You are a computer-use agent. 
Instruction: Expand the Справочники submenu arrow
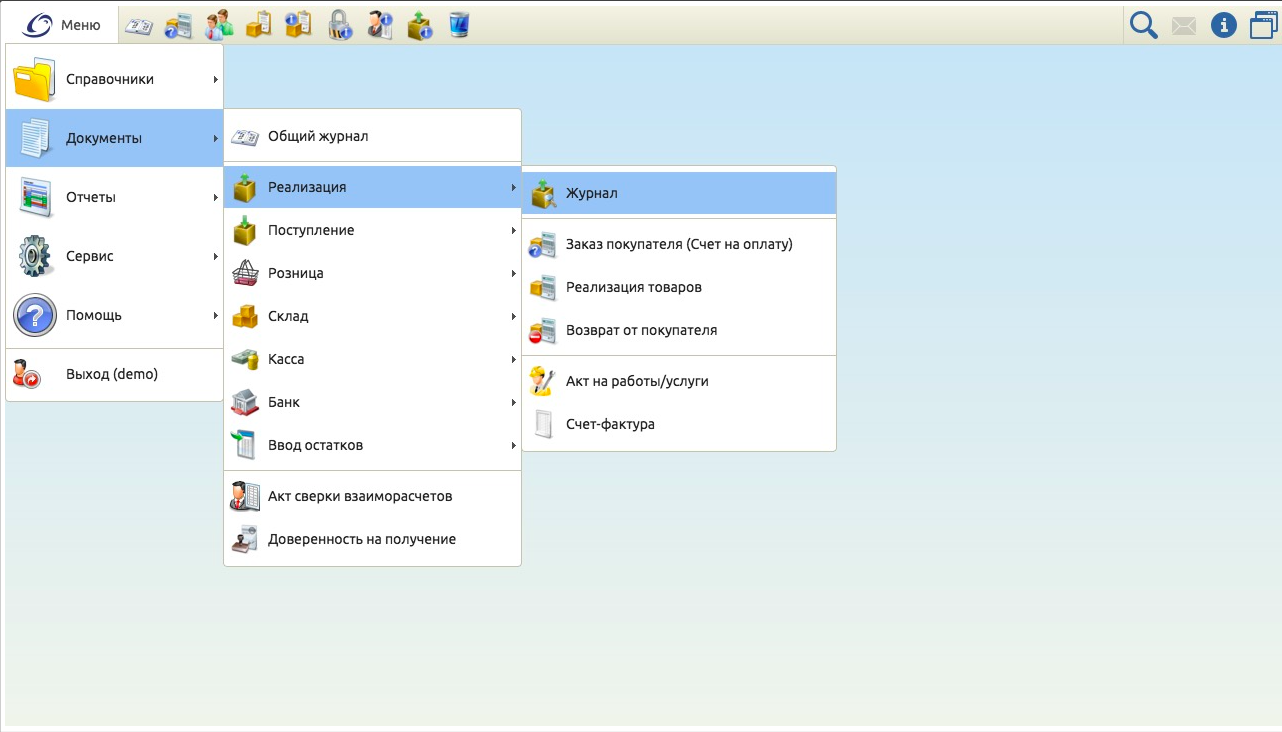(x=215, y=79)
